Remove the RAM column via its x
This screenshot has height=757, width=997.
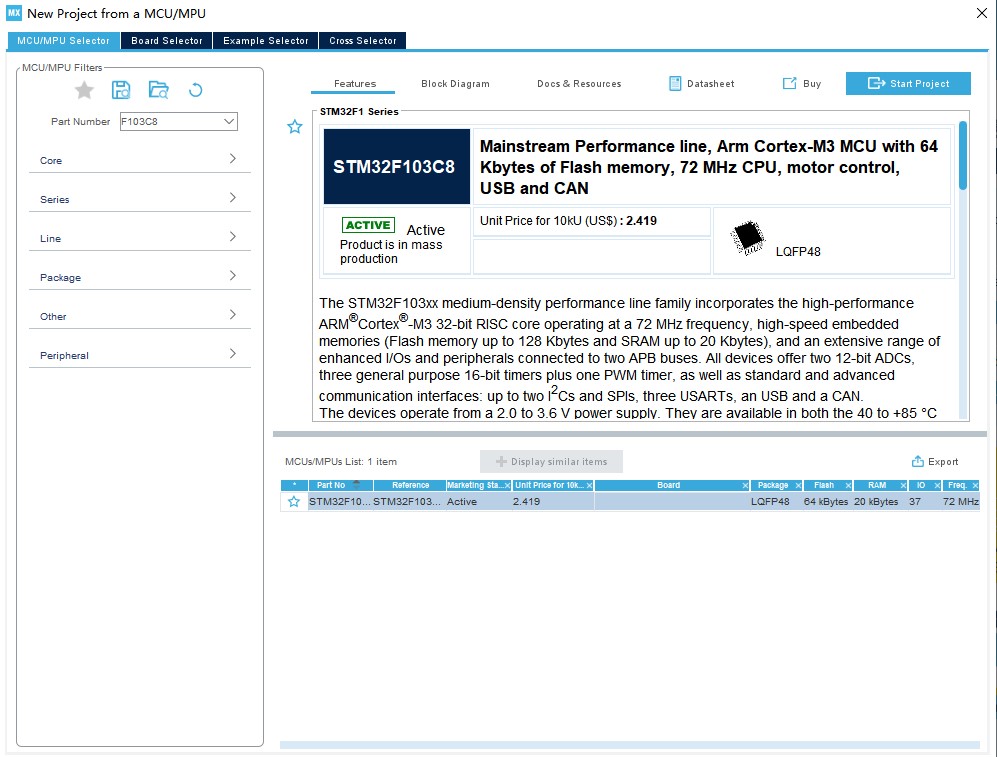(x=903, y=486)
